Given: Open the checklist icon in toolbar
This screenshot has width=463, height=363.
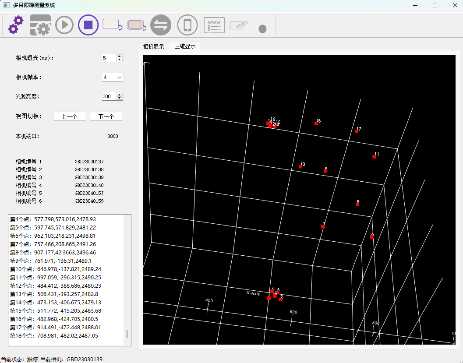Looking at the screenshot, I should [x=214, y=25].
